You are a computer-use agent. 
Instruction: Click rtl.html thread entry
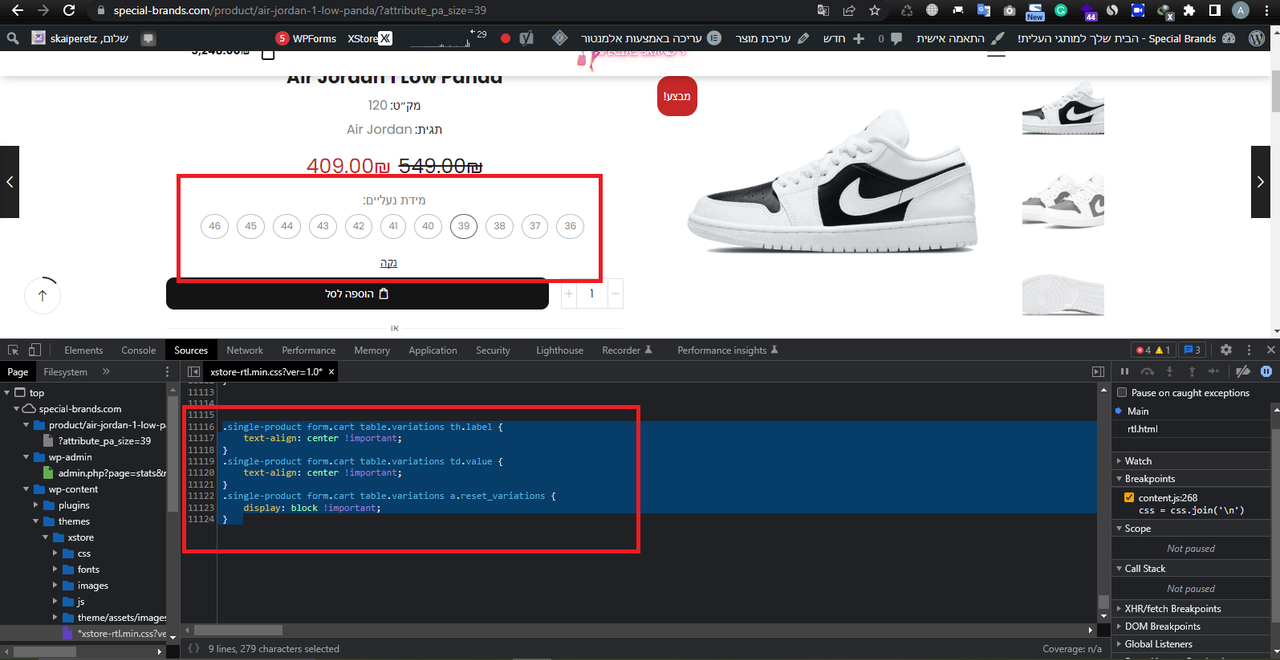coord(1145,429)
